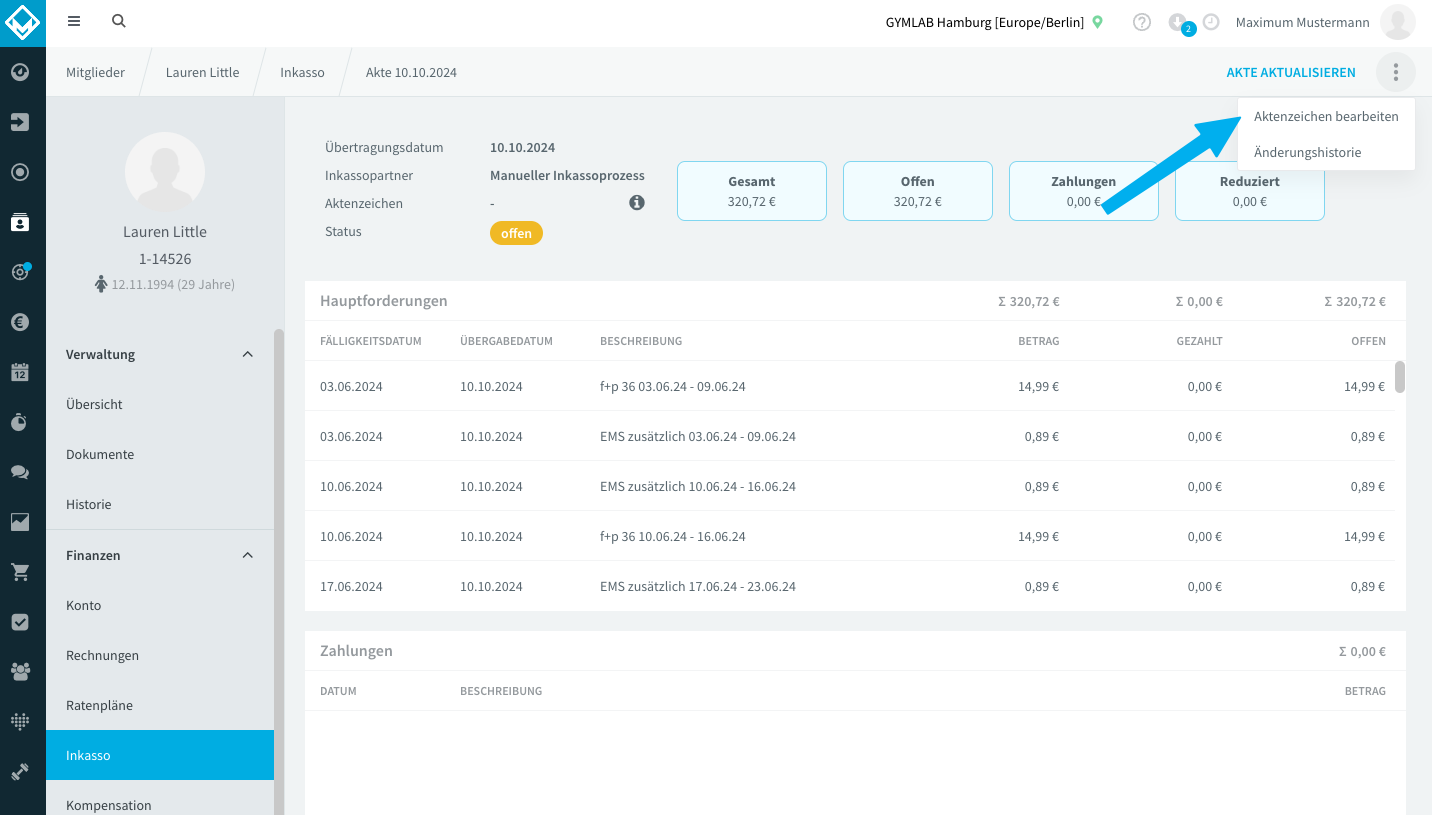Click the sidebar icon with blue notification dot
Image resolution: width=1432 pixels, height=815 pixels.
pos(20,272)
